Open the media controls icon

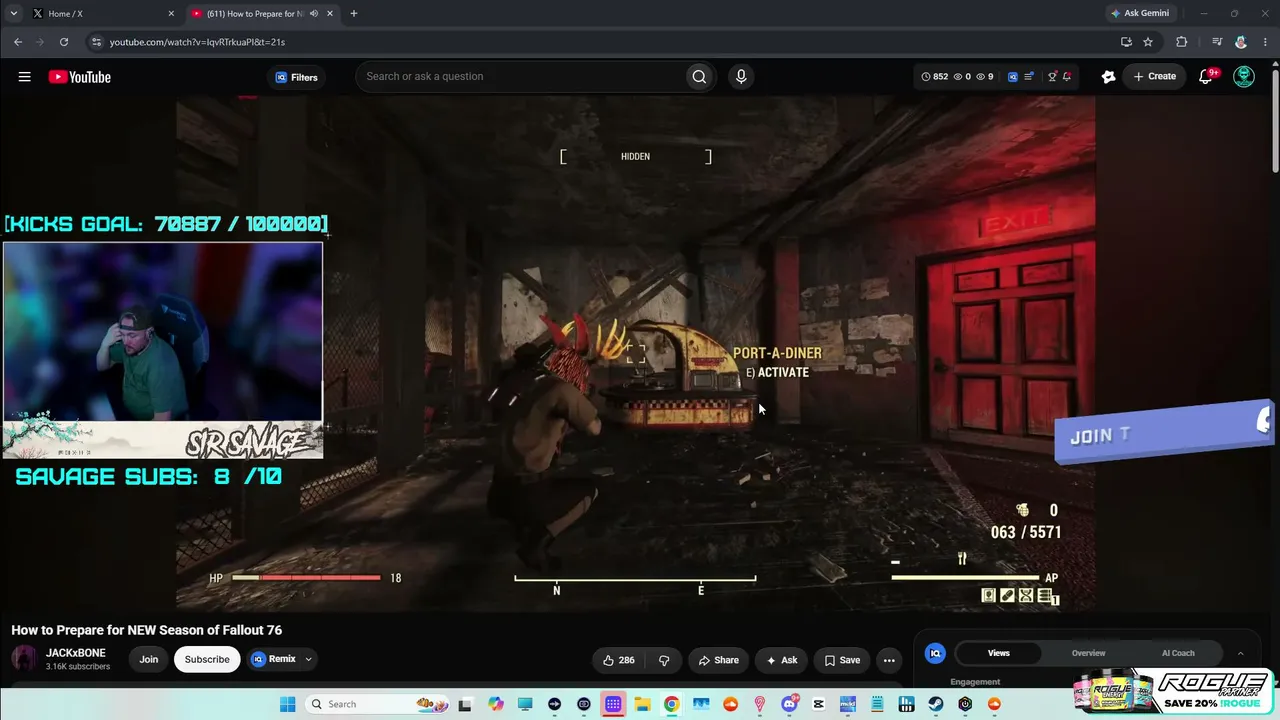[x=1216, y=42]
